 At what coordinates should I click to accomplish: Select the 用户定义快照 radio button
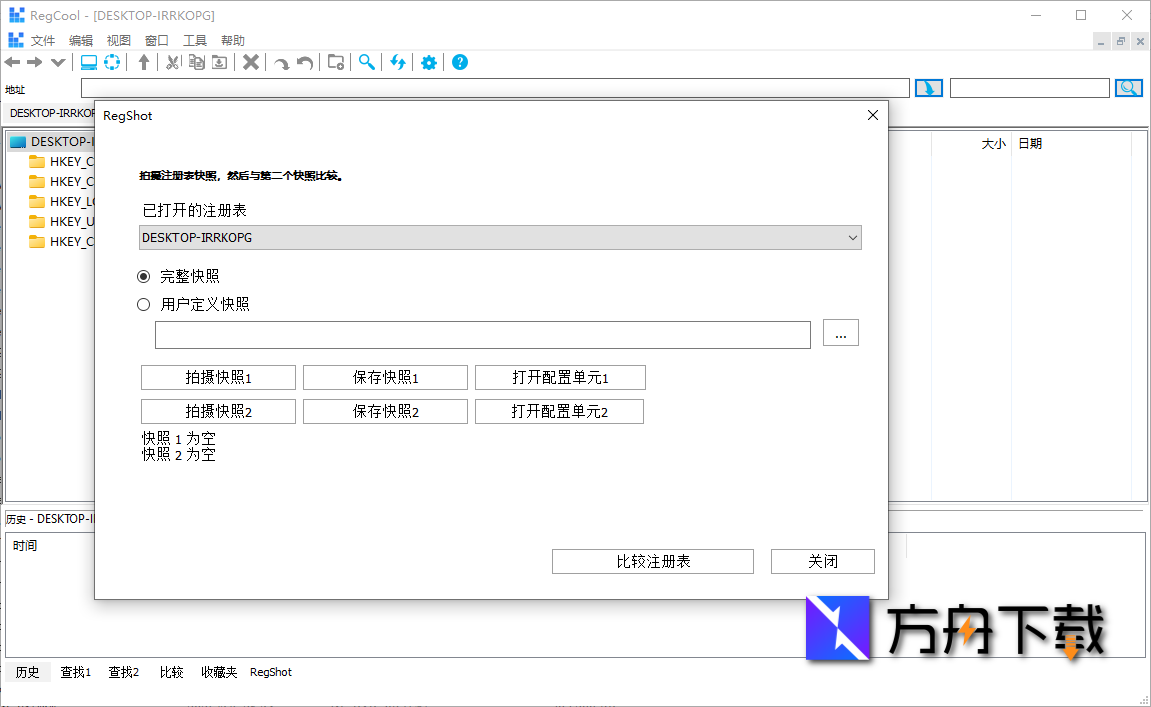[x=143, y=304]
